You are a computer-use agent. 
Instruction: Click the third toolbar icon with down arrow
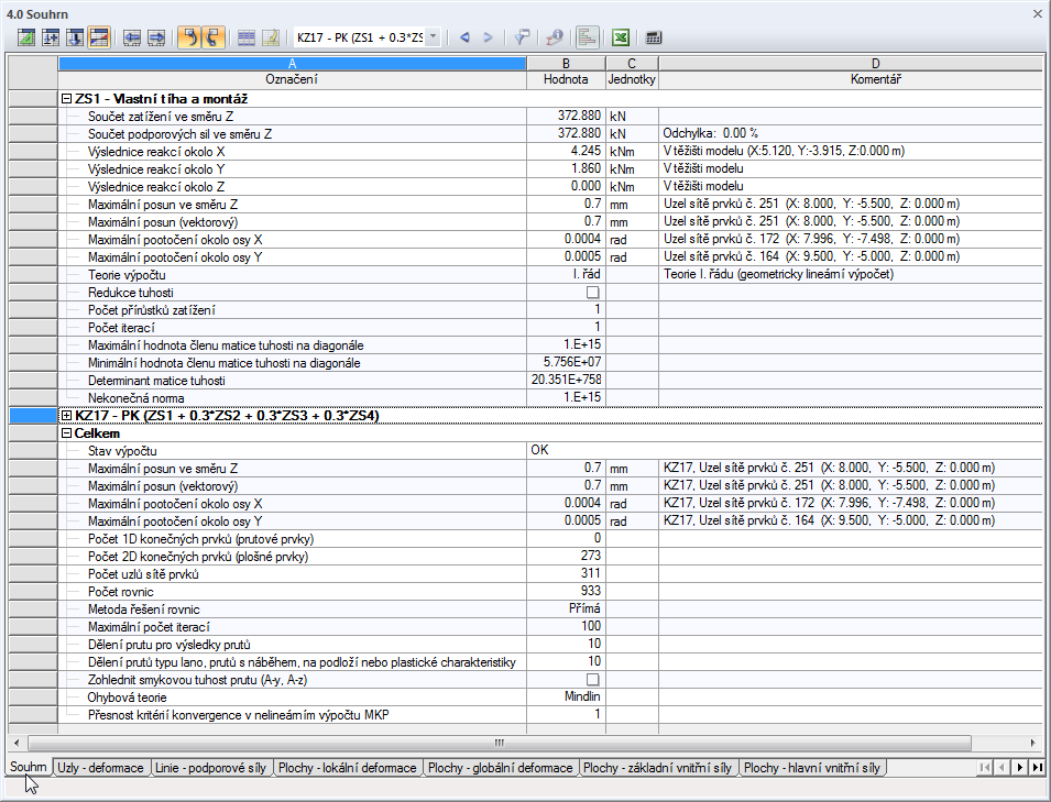(x=75, y=38)
